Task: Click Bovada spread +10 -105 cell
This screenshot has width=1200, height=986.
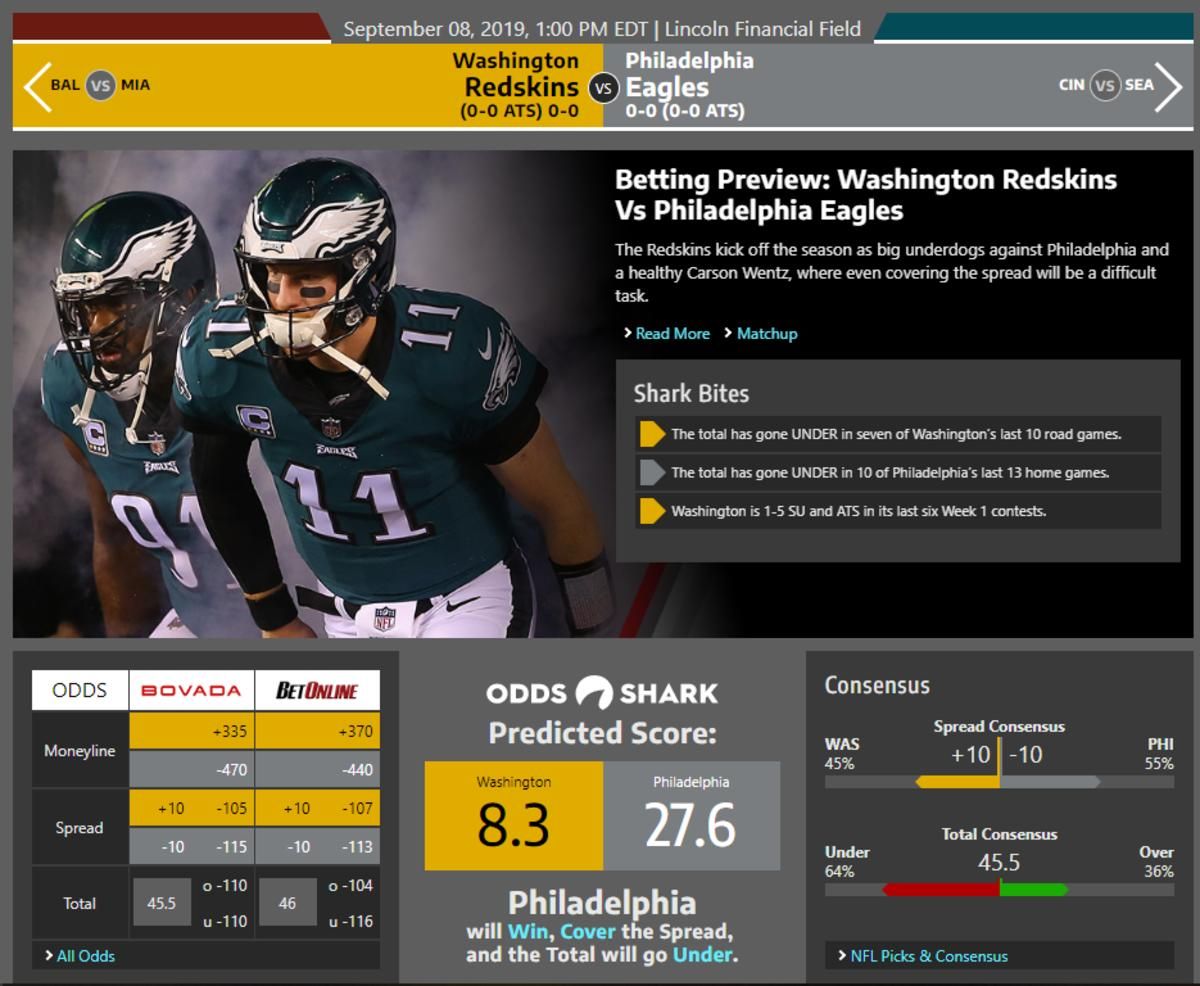Action: coord(191,808)
